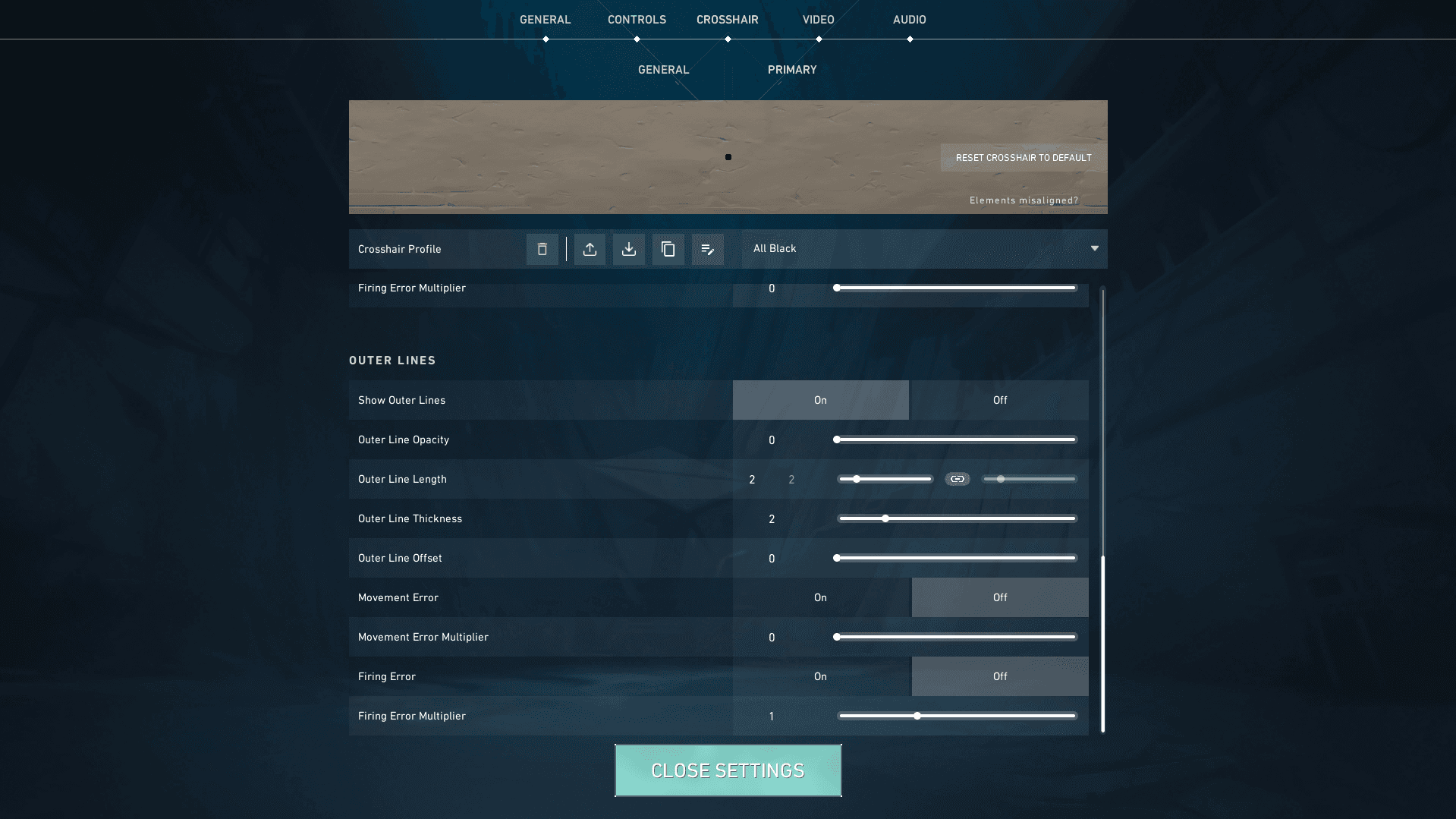Enable Movement Error for outer lines

[820, 597]
